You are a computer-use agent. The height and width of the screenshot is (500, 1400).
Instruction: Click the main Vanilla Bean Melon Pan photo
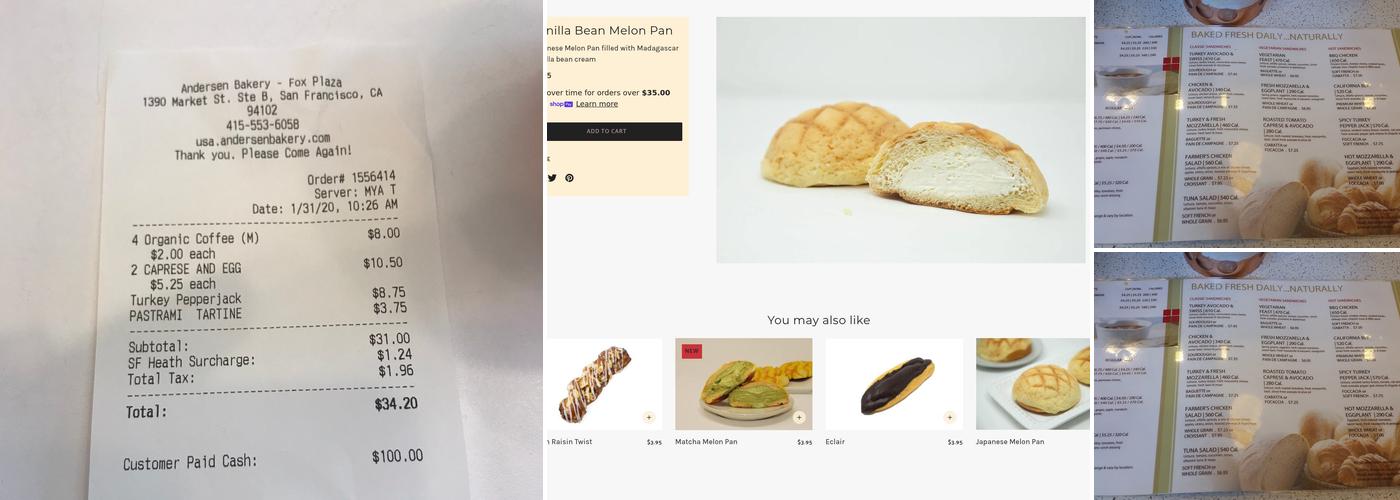click(900, 140)
